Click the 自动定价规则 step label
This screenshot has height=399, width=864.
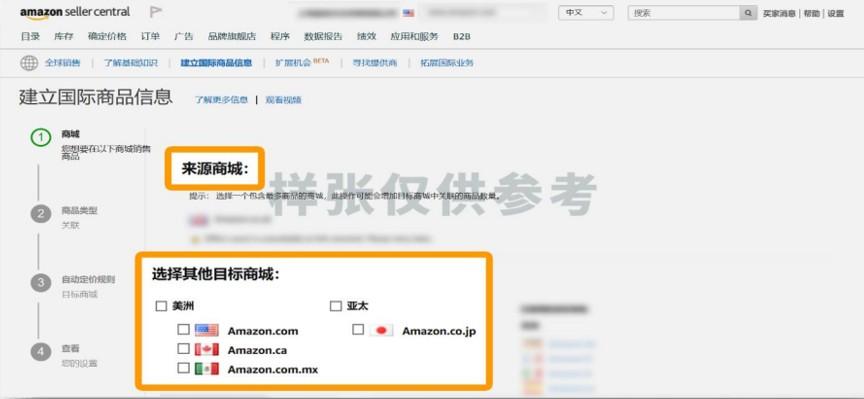coord(88,279)
